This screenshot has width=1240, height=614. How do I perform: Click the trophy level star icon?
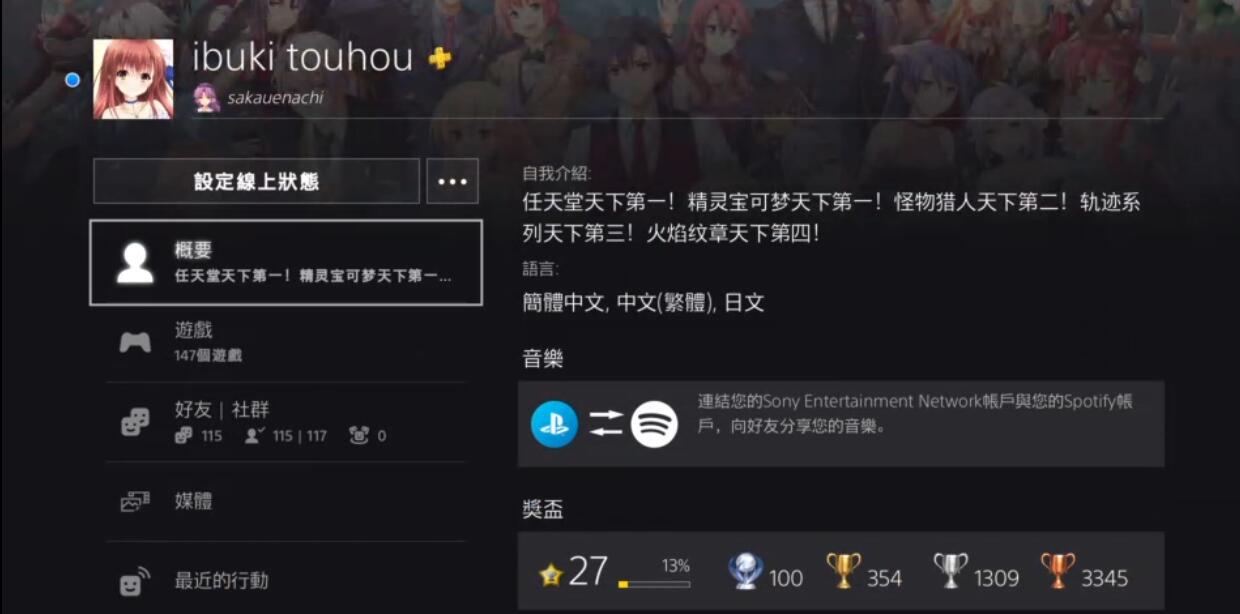click(x=551, y=575)
